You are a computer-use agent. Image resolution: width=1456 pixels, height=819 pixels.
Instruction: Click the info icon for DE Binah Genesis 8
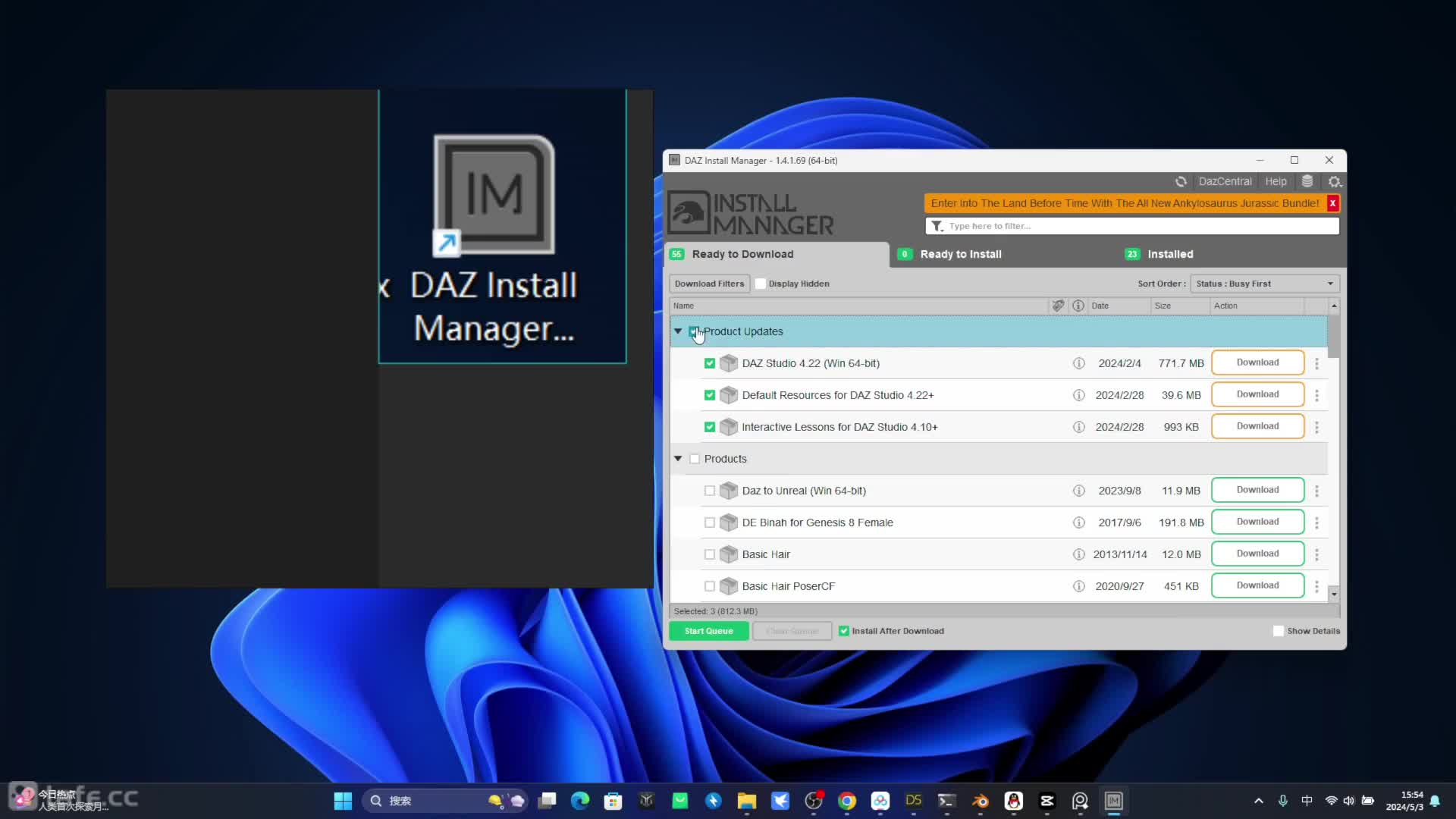pyautogui.click(x=1078, y=522)
